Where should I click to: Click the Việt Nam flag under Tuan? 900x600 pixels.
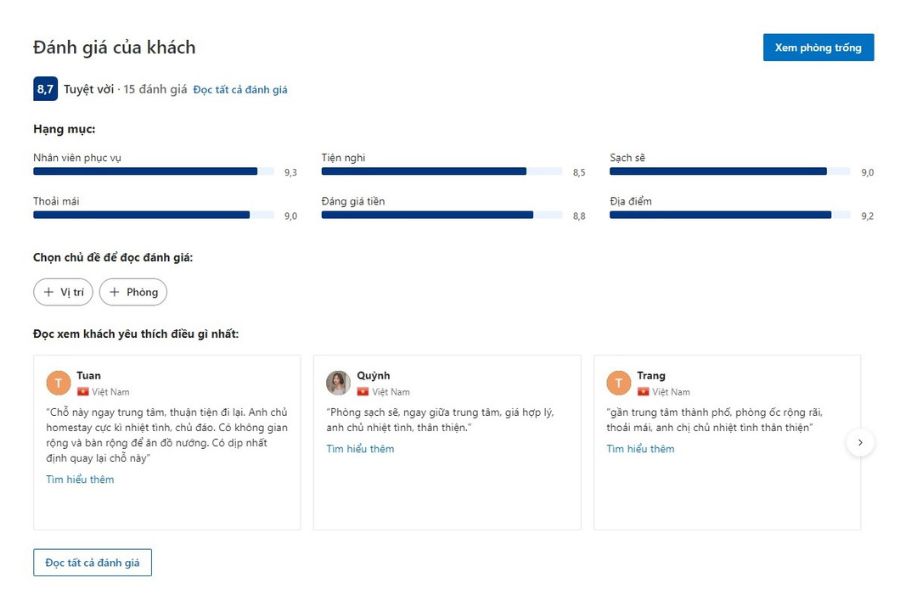[x=83, y=392]
